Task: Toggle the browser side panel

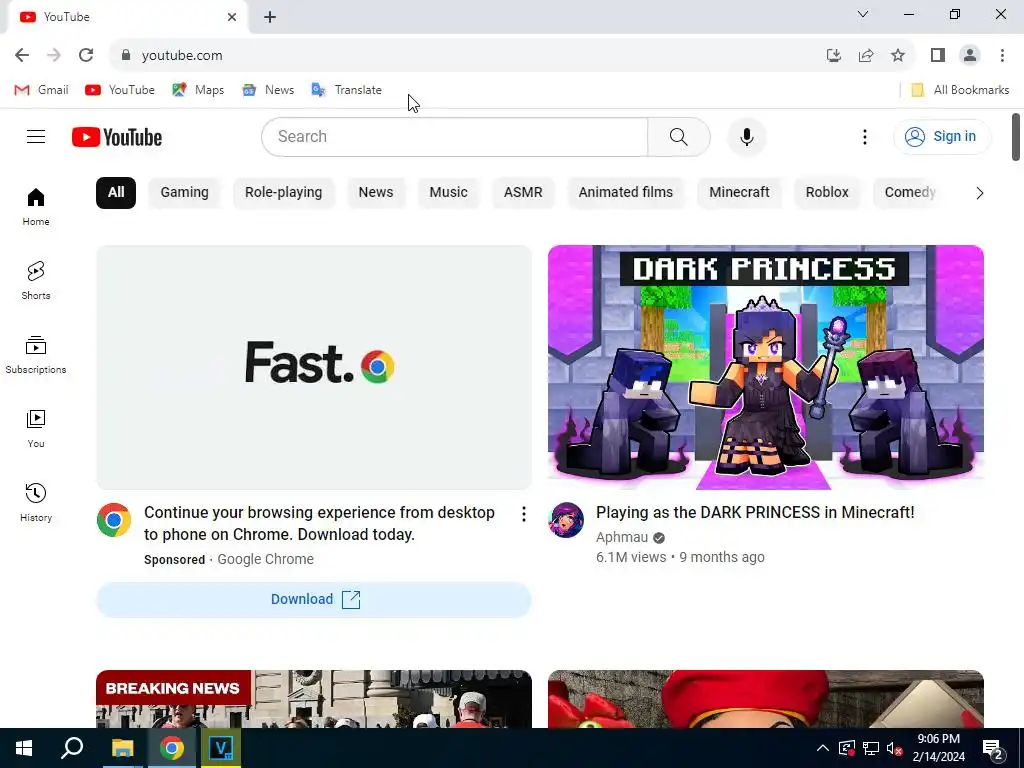Action: point(938,56)
